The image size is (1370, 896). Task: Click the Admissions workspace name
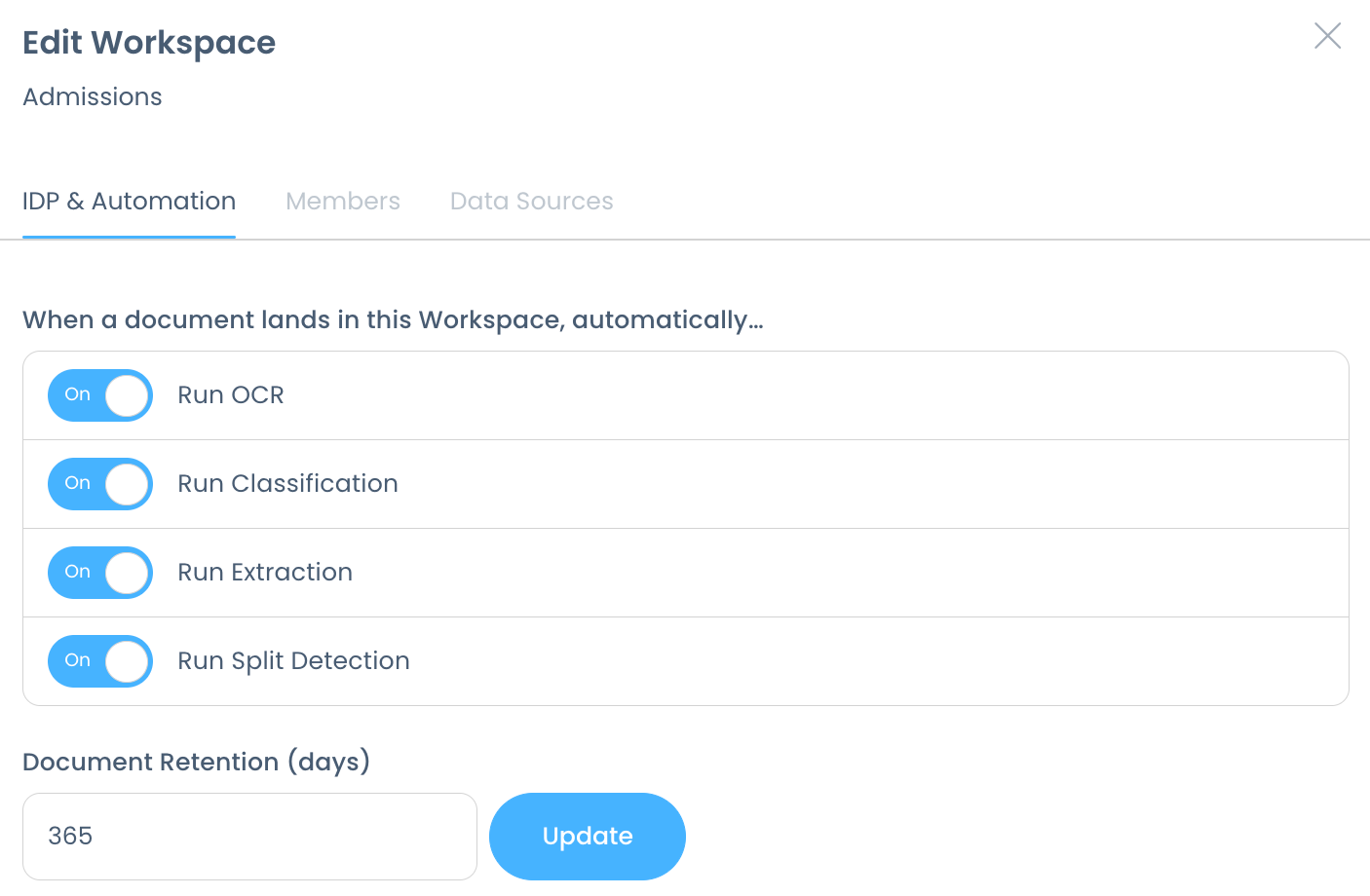(93, 97)
